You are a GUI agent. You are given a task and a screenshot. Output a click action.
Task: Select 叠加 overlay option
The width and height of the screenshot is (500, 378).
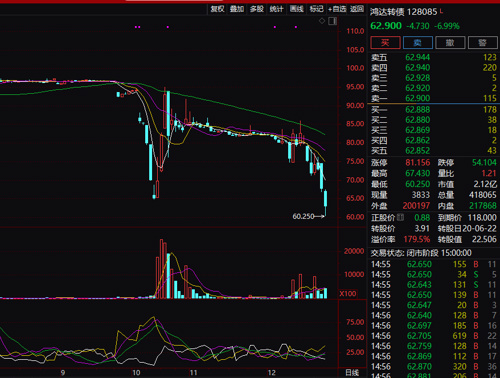coord(237,9)
